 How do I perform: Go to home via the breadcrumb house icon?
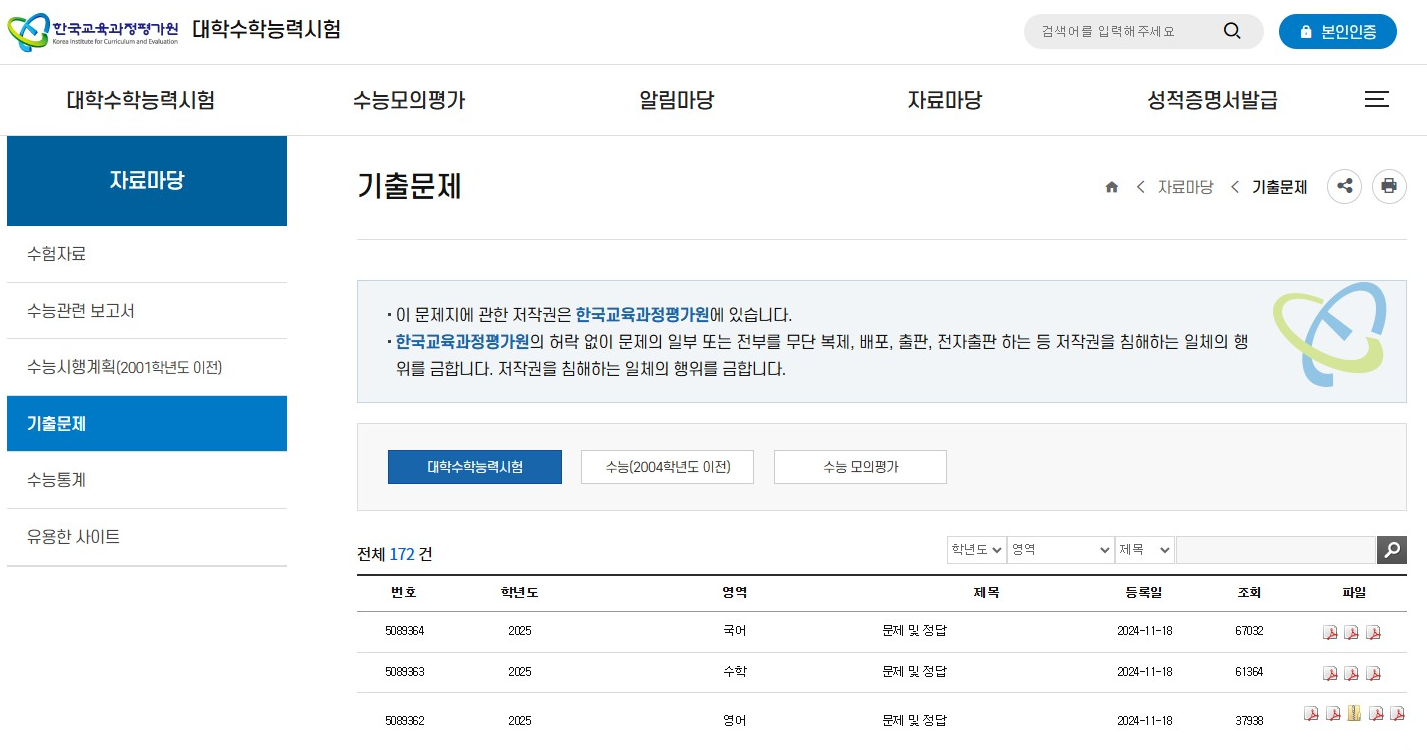(x=1112, y=187)
